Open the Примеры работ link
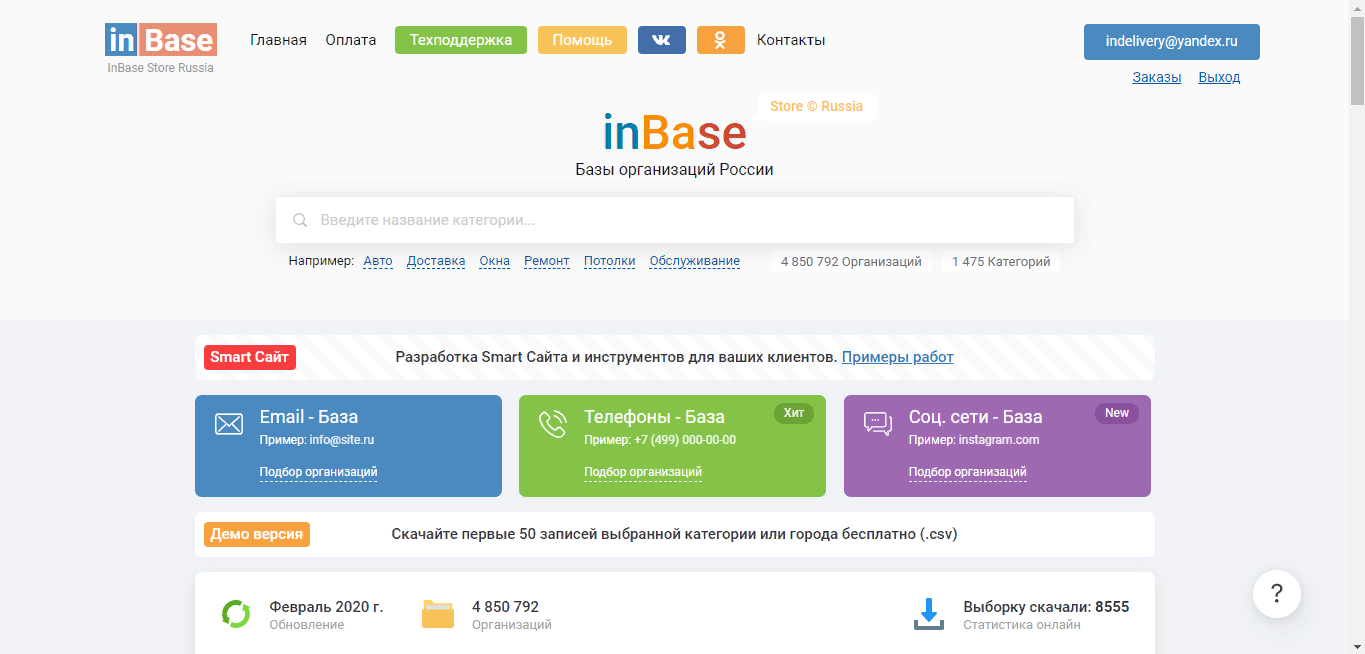This screenshot has width=1365, height=654. pos(898,357)
